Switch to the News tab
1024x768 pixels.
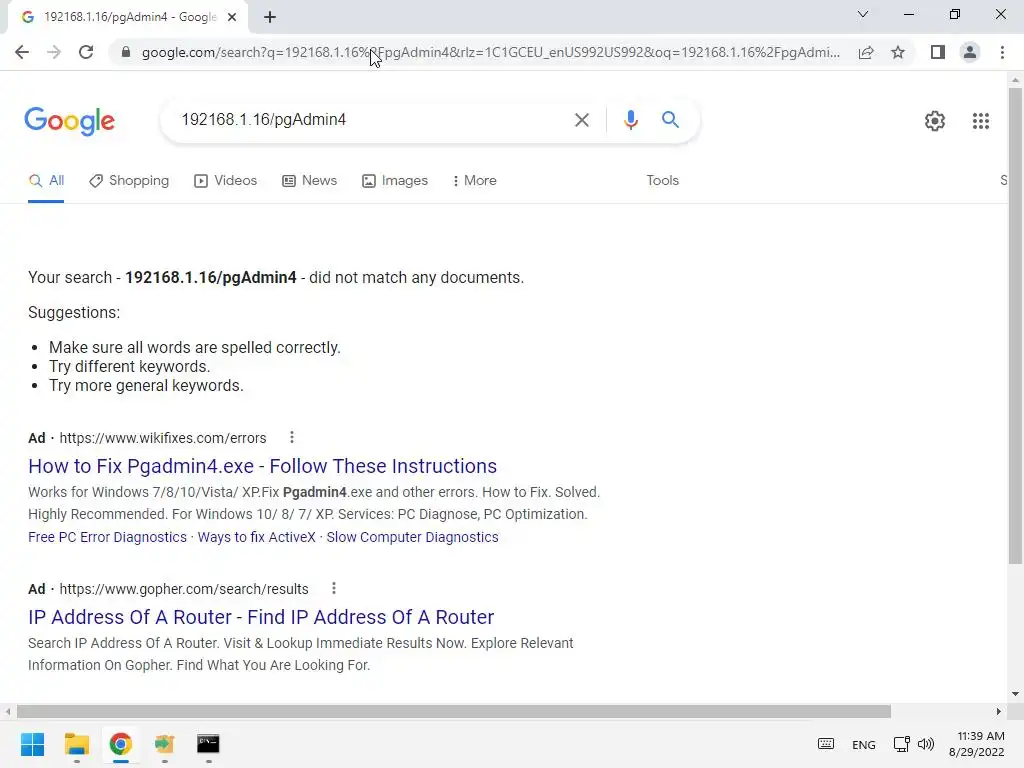pos(310,181)
